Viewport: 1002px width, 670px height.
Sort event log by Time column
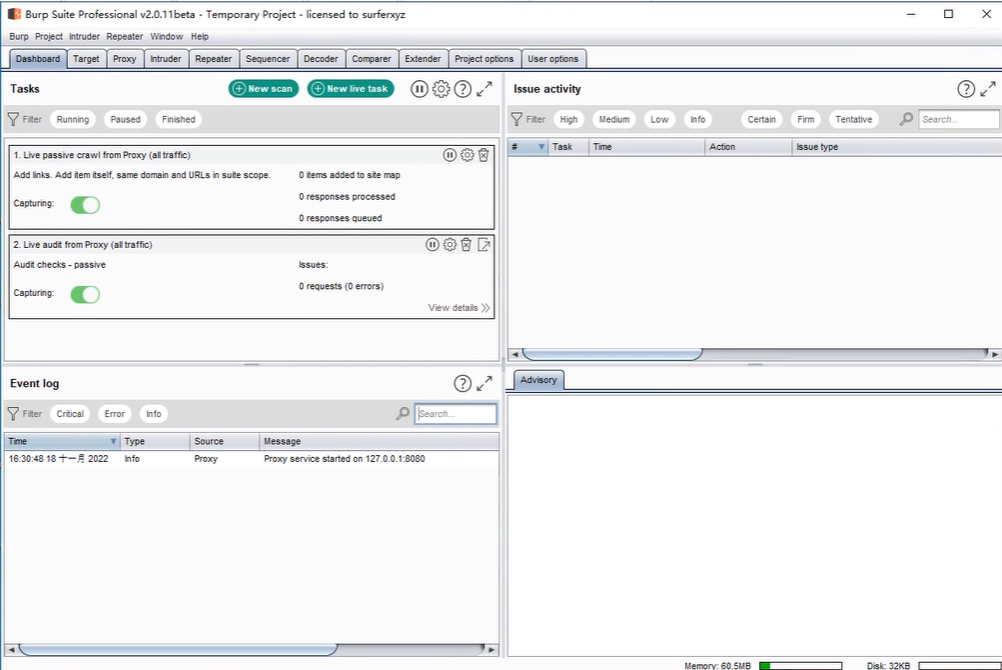pyautogui.click(x=62, y=441)
